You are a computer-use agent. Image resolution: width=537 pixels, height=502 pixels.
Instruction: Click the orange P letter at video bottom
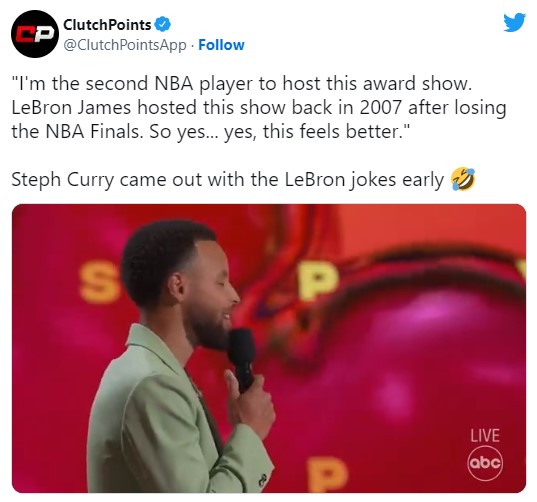pyautogui.click(x=328, y=474)
